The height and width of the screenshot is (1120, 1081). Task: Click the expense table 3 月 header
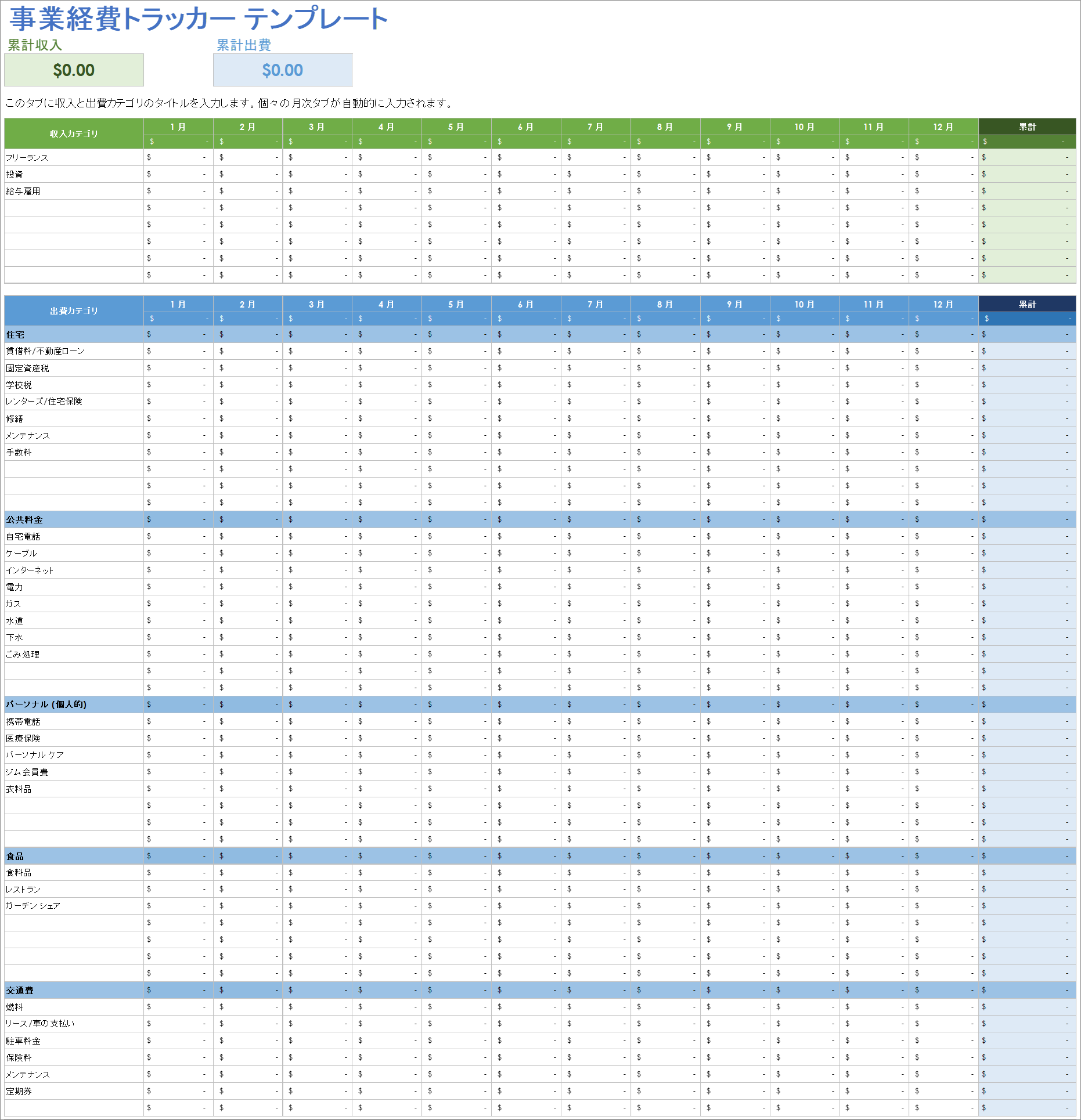pos(317,304)
